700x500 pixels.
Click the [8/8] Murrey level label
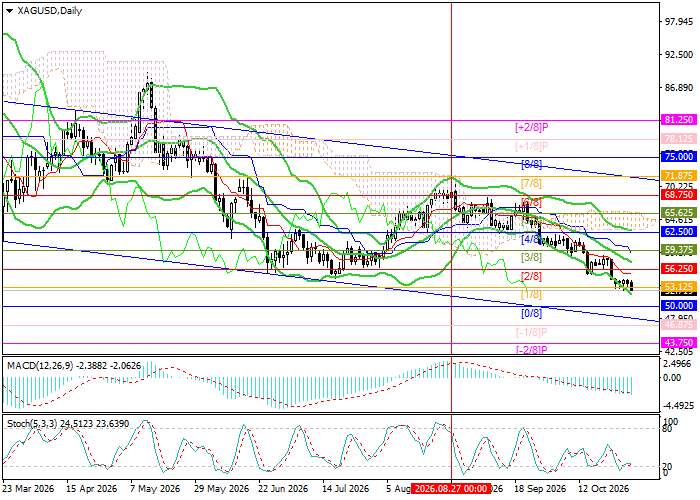coord(531,165)
